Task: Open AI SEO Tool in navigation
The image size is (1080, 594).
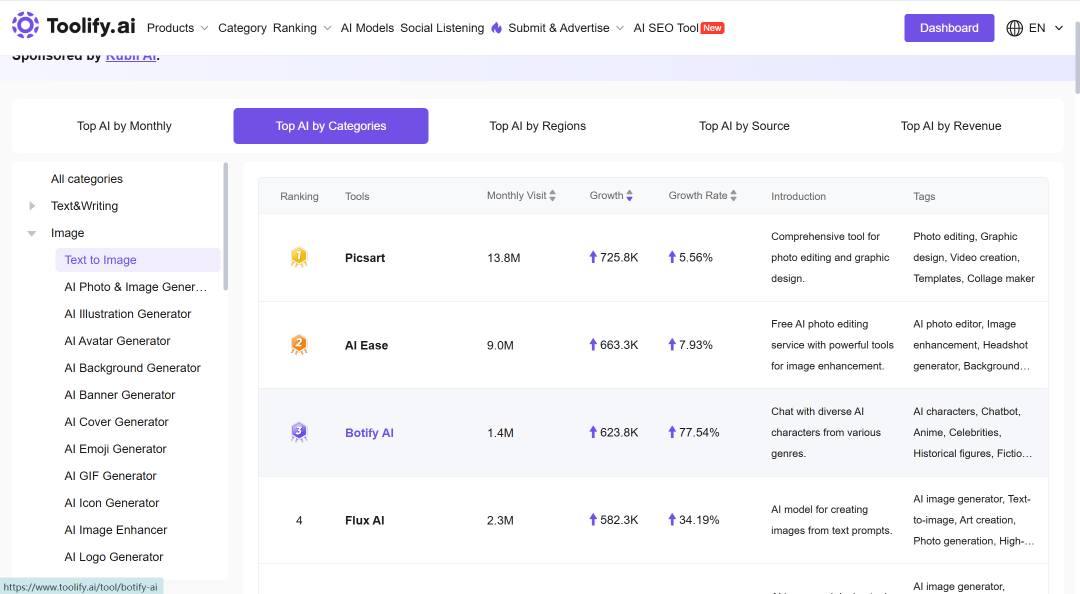Action: [666, 28]
